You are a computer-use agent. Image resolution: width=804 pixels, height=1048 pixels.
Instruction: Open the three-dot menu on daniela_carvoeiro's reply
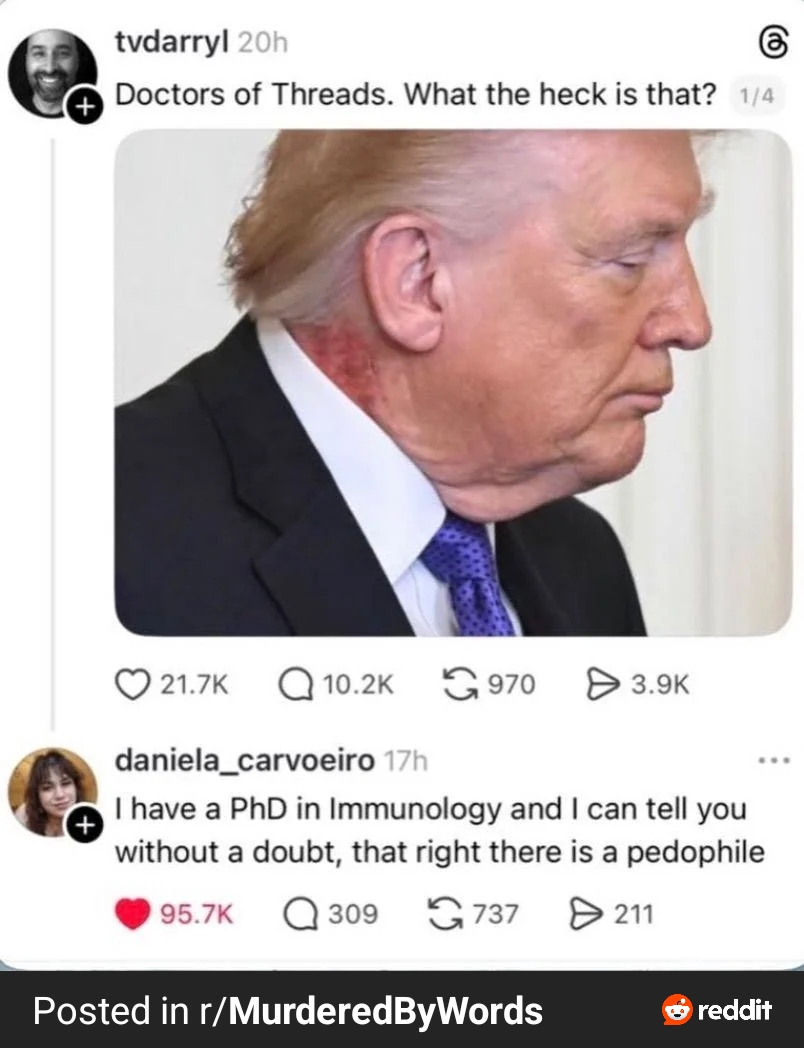point(774,761)
